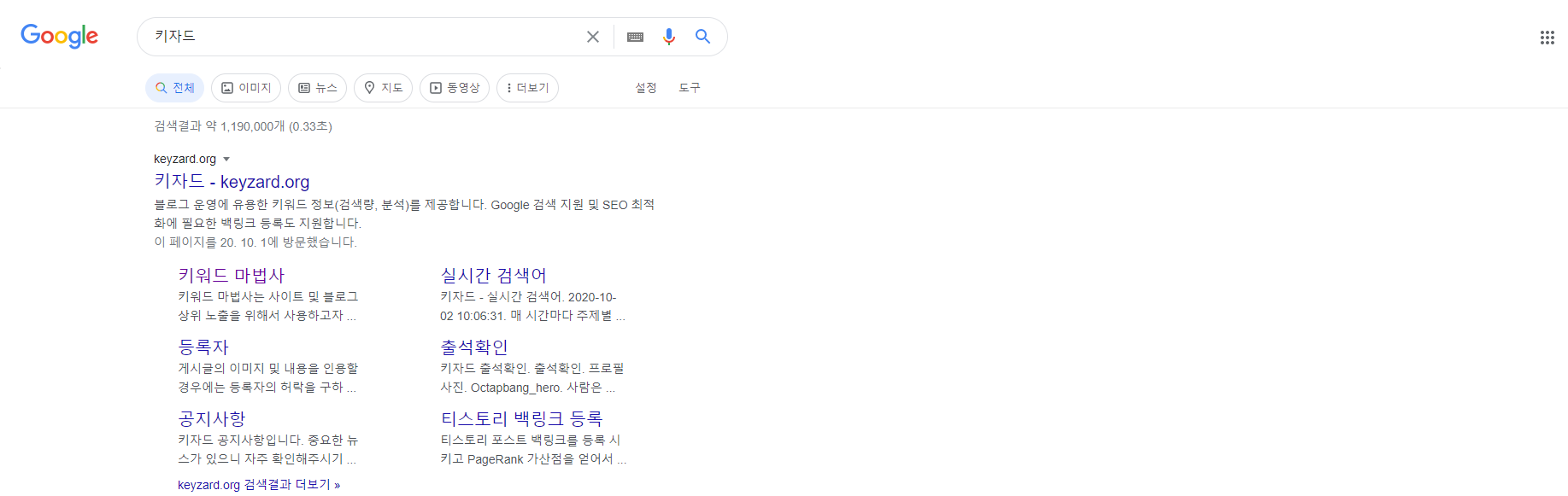This screenshot has height=496, width=1568.
Task: Open the 티스토리 백링크 등록 sitelink
Action: 521,419
